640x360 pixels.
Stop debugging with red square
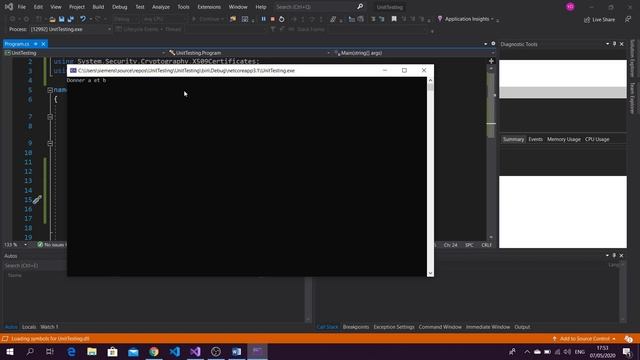point(273,19)
